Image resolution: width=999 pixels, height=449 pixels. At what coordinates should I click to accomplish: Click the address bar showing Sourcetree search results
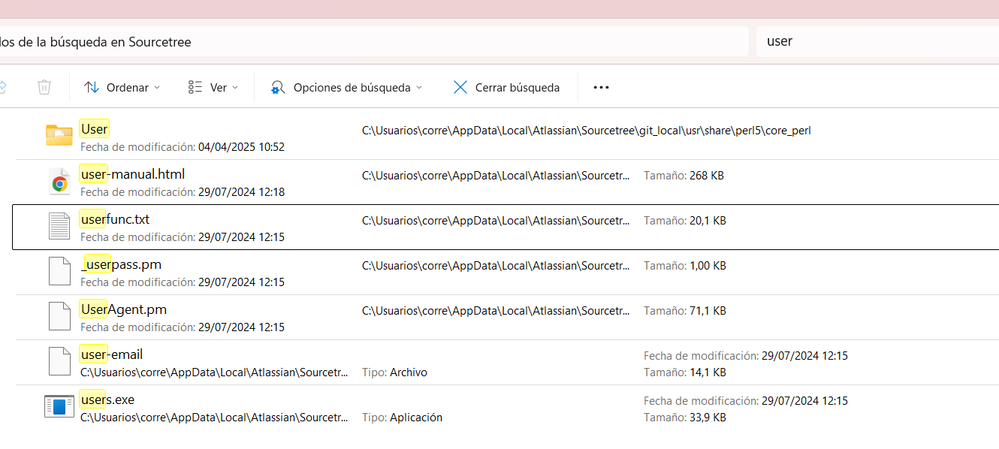(x=370, y=42)
